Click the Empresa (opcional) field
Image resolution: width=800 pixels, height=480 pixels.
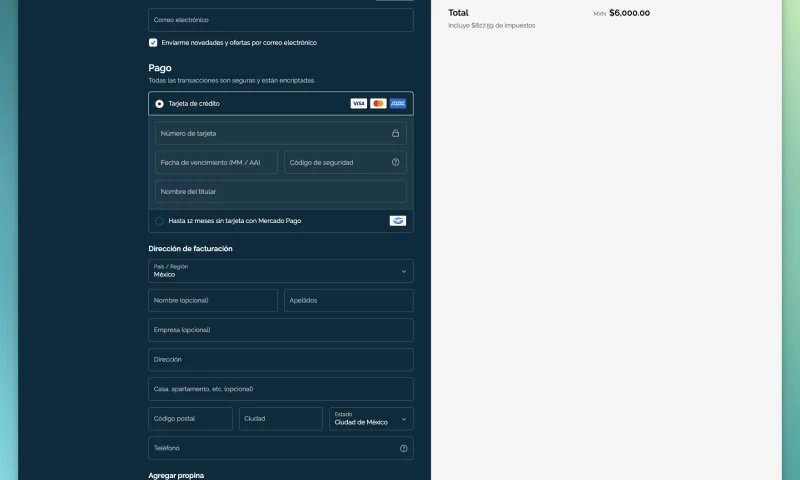pyautogui.click(x=281, y=330)
